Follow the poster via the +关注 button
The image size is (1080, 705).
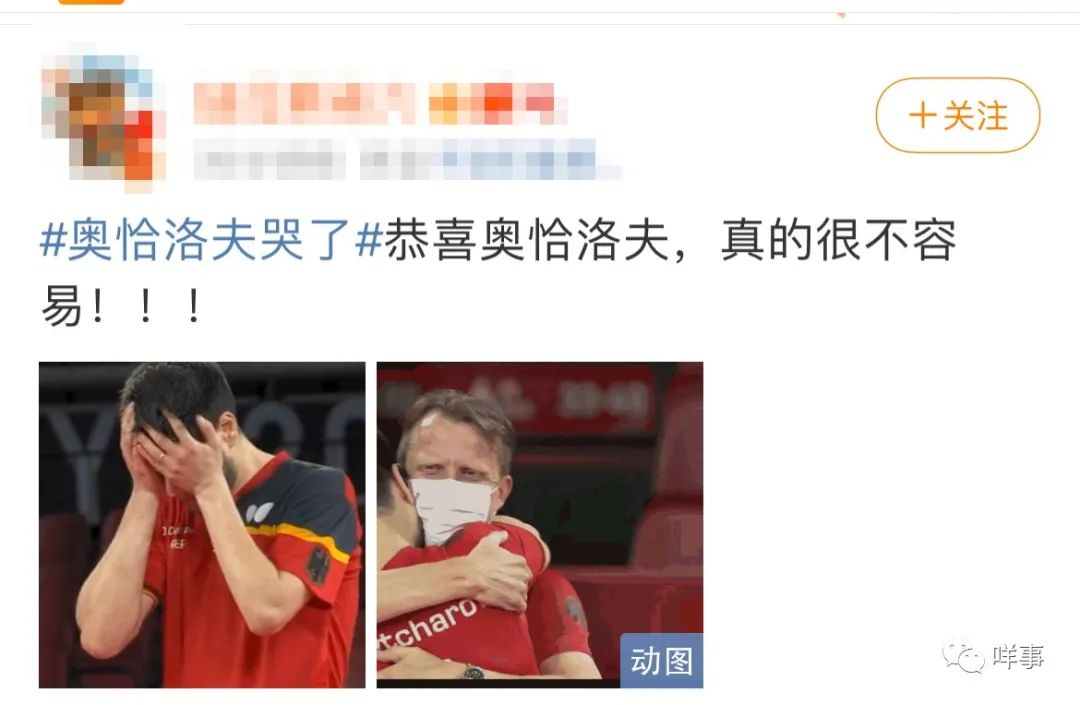pos(957,115)
